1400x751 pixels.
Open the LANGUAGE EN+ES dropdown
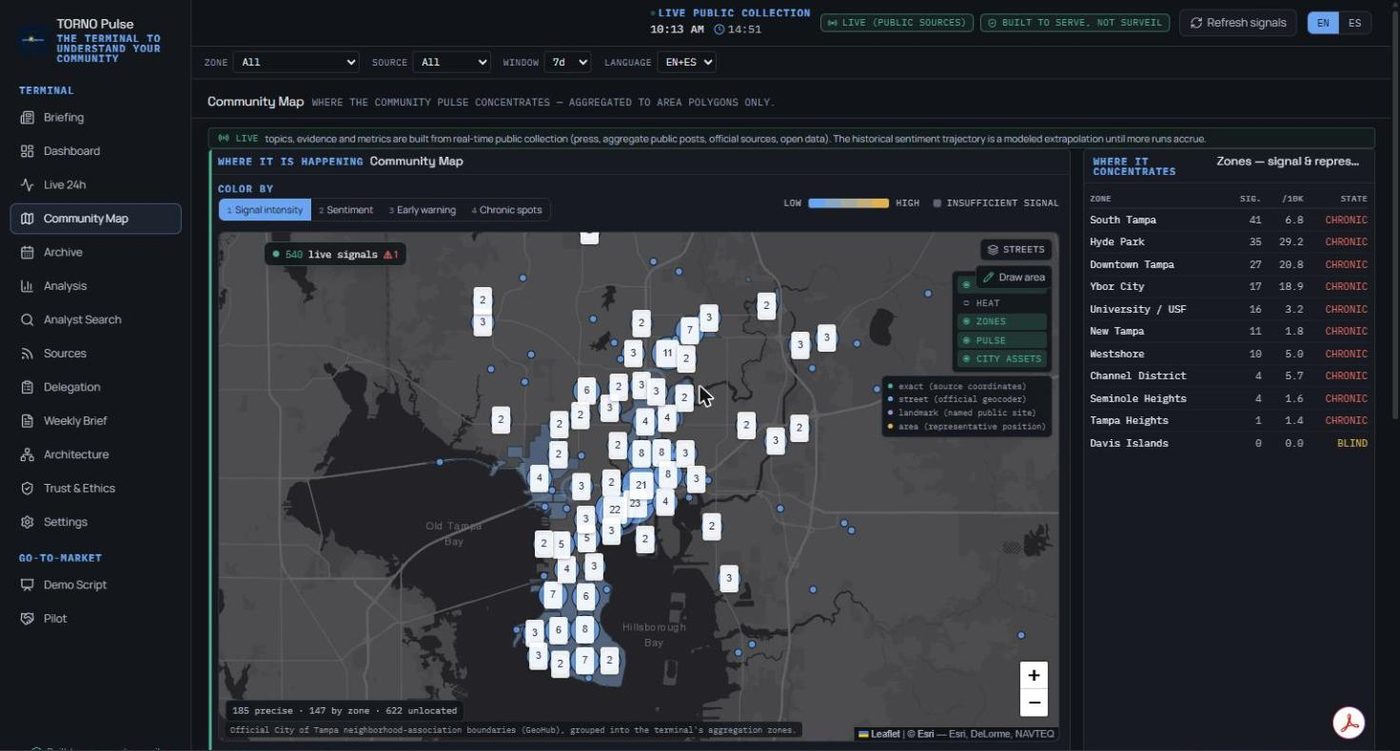click(x=686, y=62)
